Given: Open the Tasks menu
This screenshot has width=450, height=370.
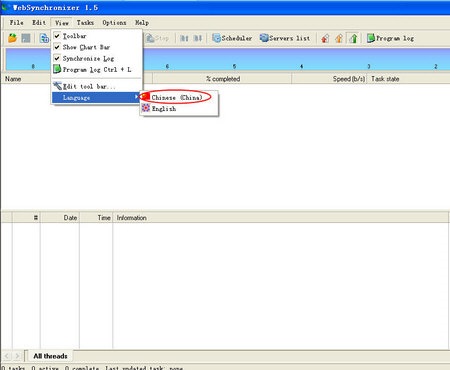Looking at the screenshot, I should (85, 23).
